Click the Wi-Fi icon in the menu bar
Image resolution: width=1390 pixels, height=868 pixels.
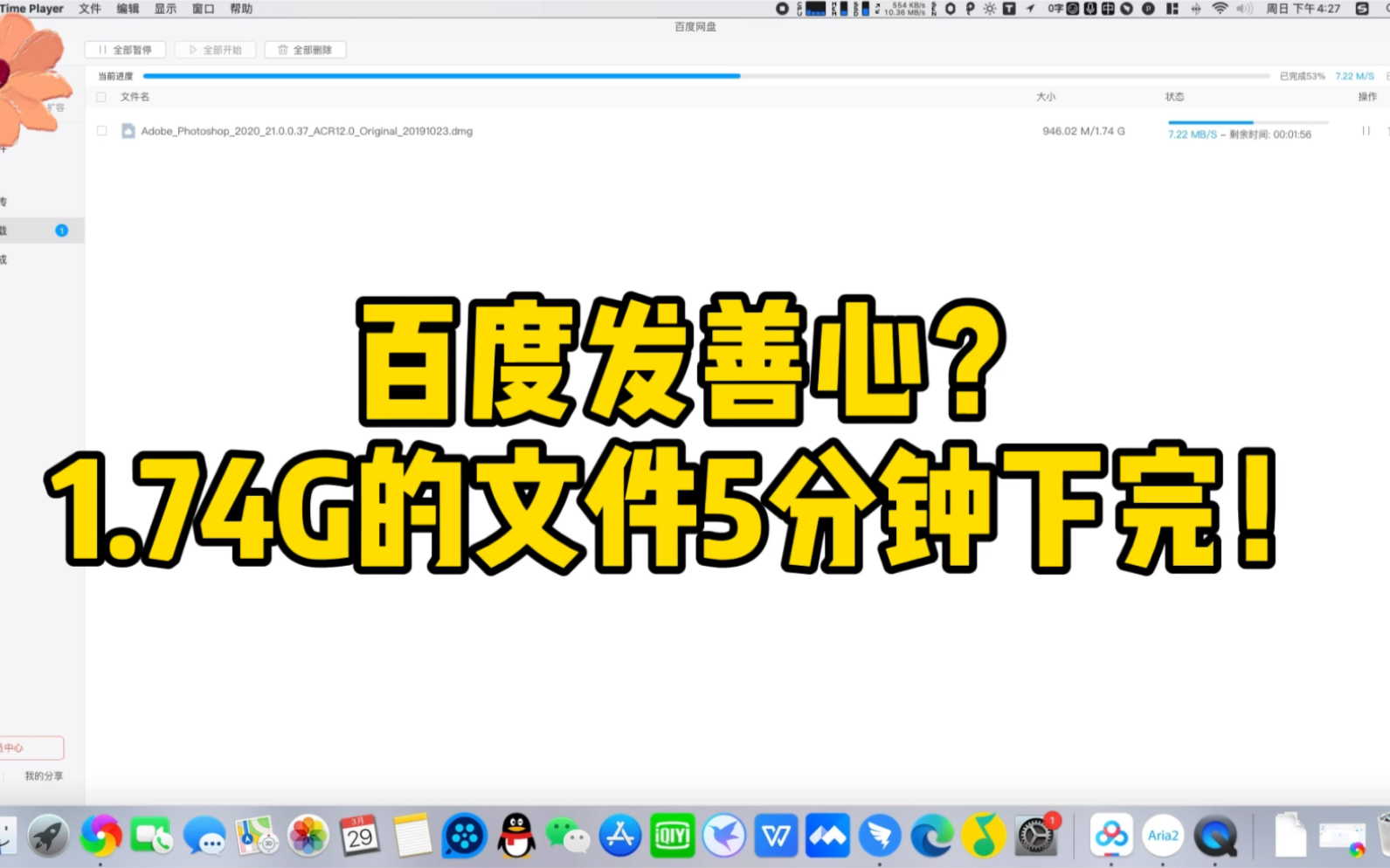point(1220,9)
